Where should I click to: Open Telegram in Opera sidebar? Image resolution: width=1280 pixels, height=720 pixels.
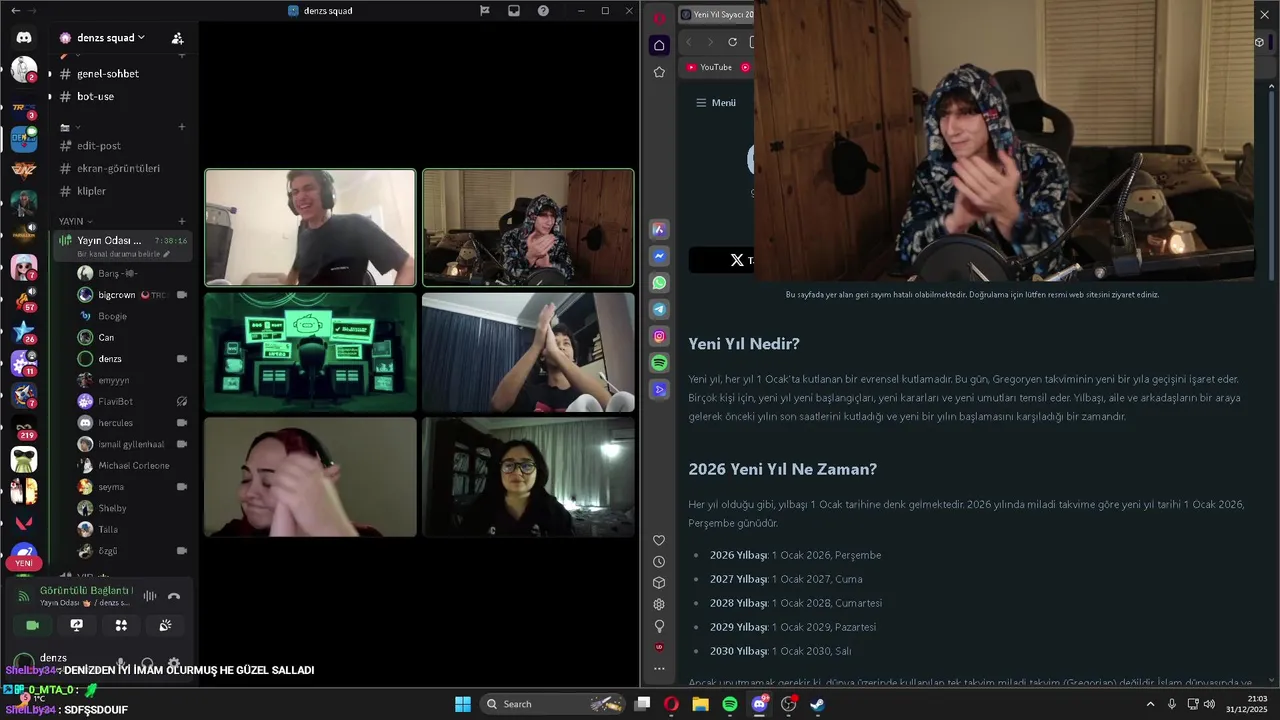[x=659, y=310]
